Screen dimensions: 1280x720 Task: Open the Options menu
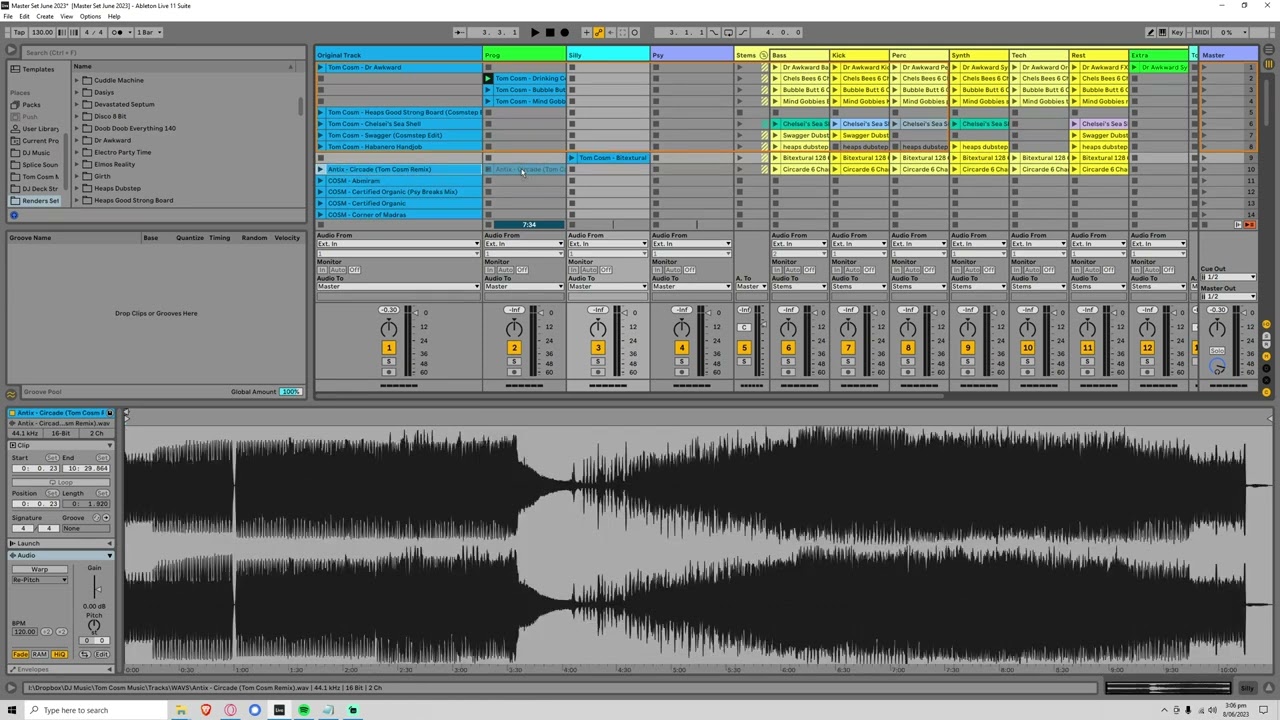(x=90, y=16)
